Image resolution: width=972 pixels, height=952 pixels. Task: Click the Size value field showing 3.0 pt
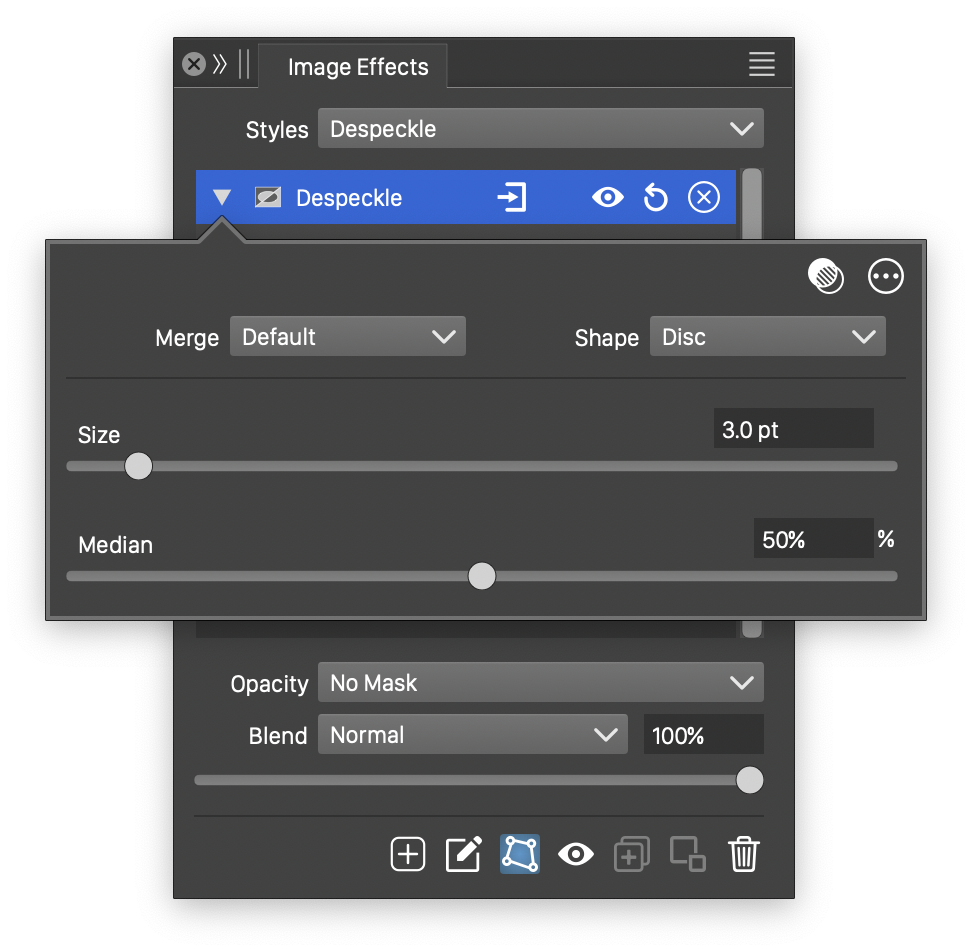coord(793,430)
